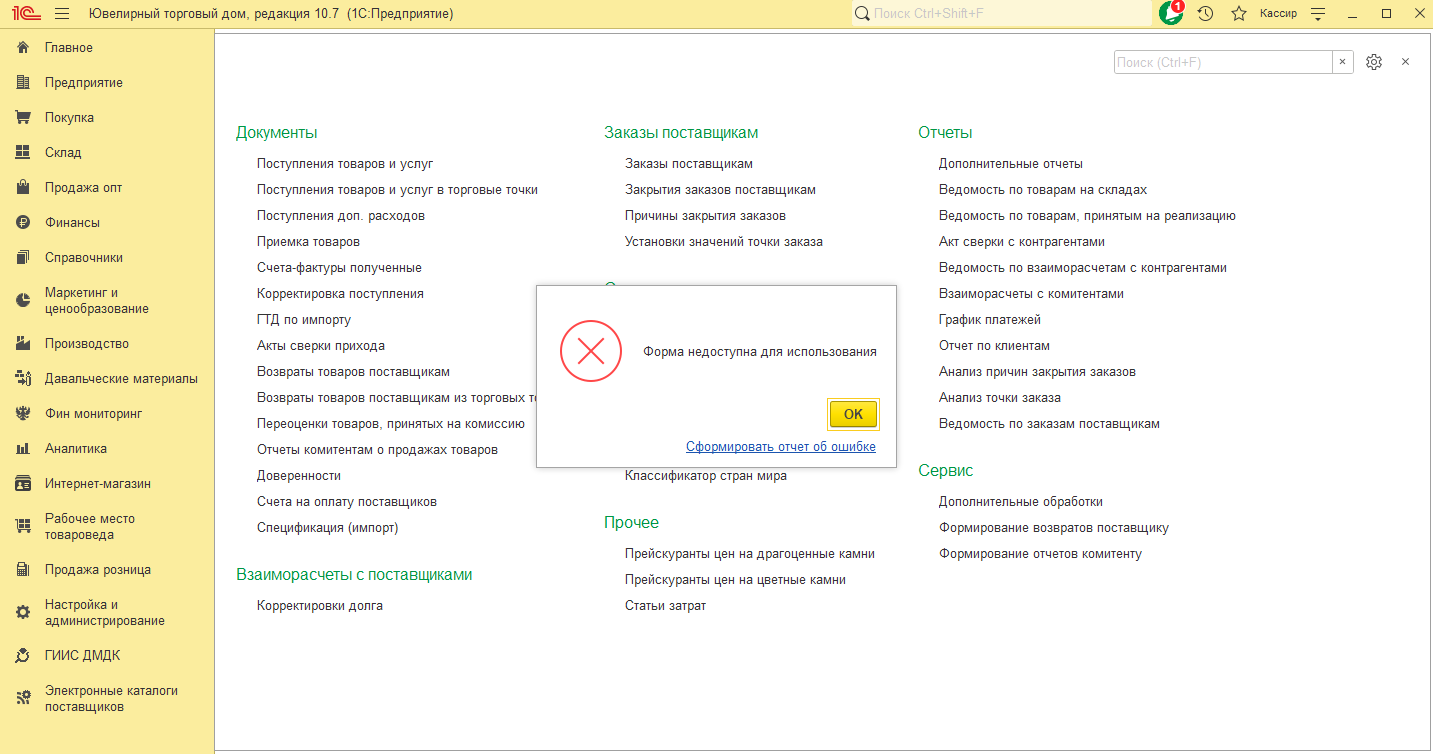
Task: Open the Склад section
Action: 63,153
